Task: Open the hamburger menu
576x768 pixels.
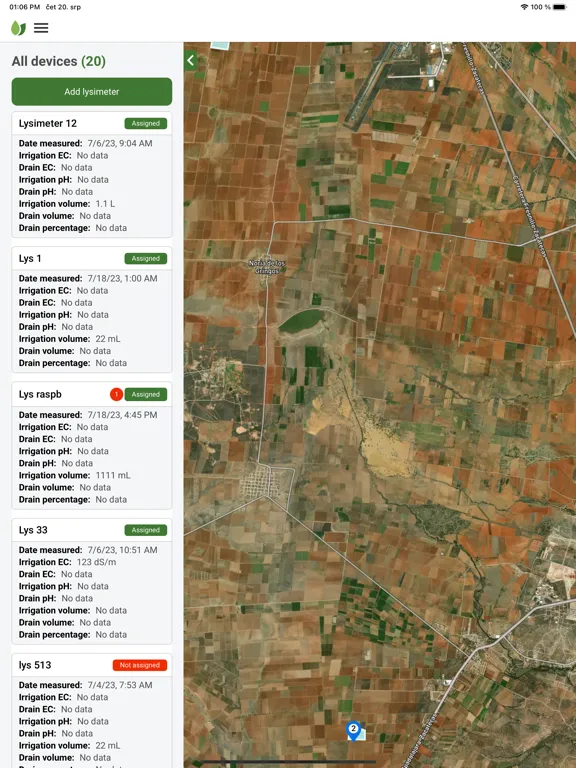Action: [x=41, y=28]
